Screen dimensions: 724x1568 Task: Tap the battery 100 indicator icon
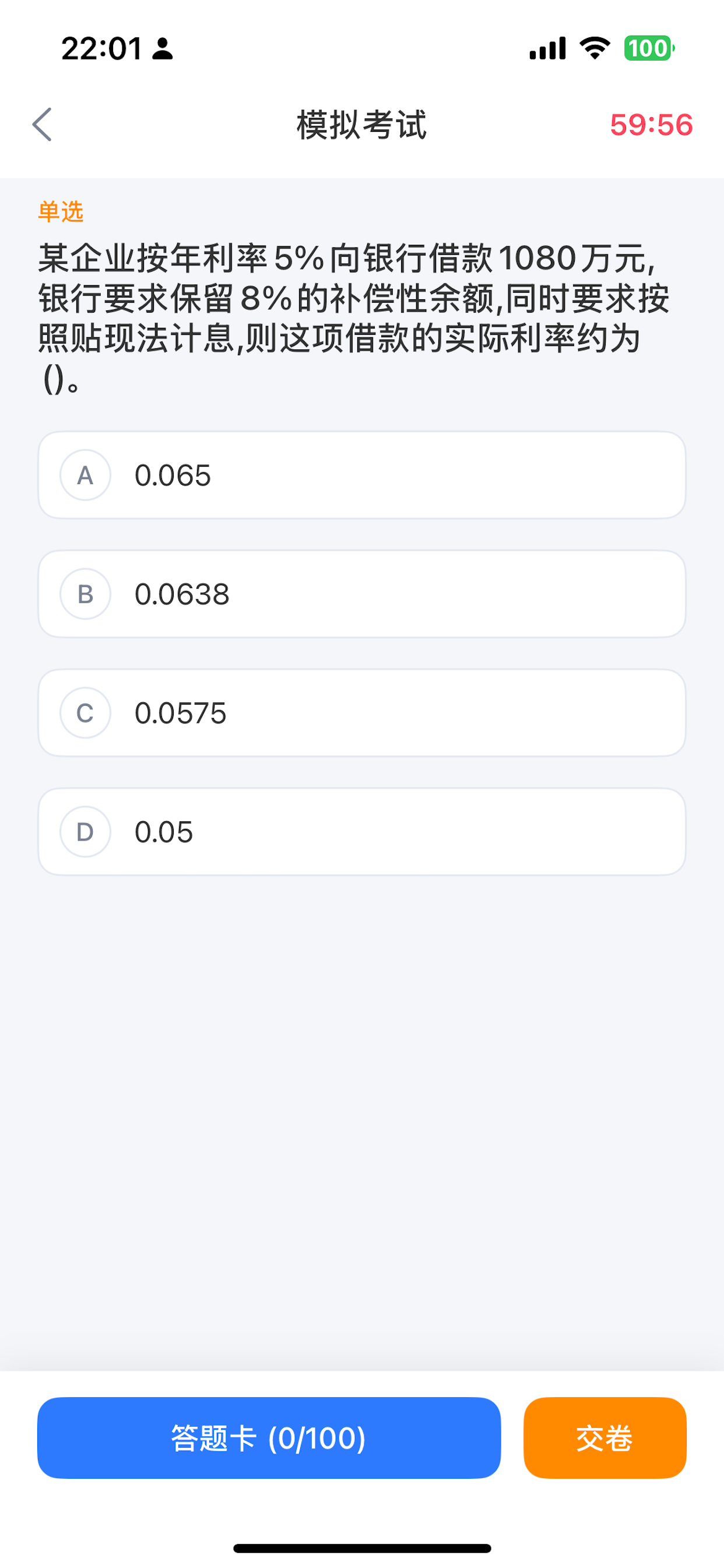tap(649, 48)
